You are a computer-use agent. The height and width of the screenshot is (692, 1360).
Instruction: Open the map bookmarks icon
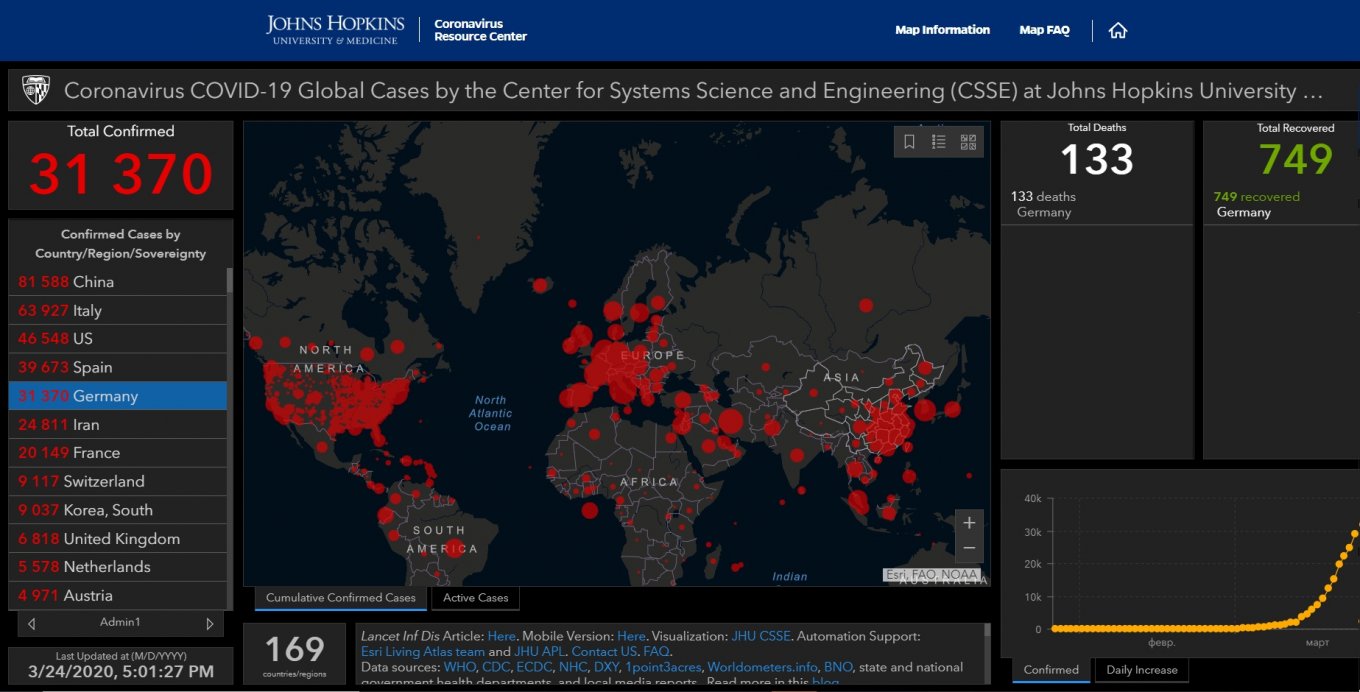909,142
